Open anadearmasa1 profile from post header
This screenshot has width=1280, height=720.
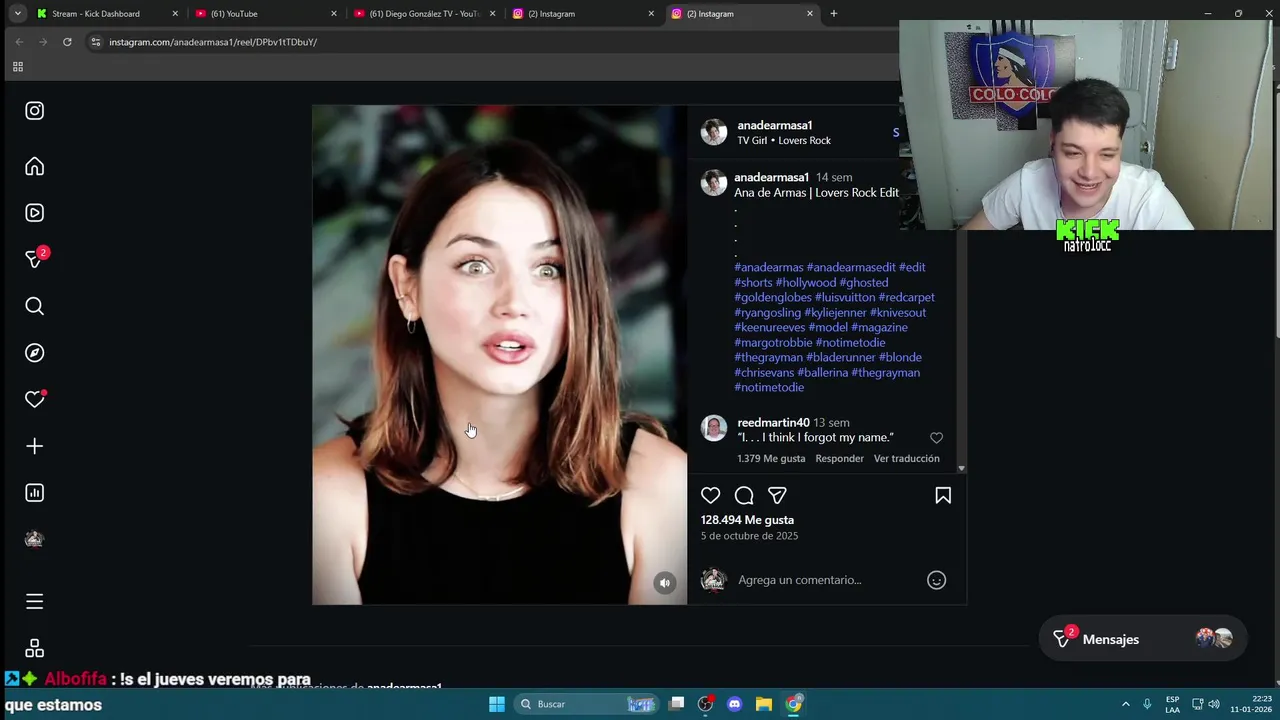(x=775, y=125)
